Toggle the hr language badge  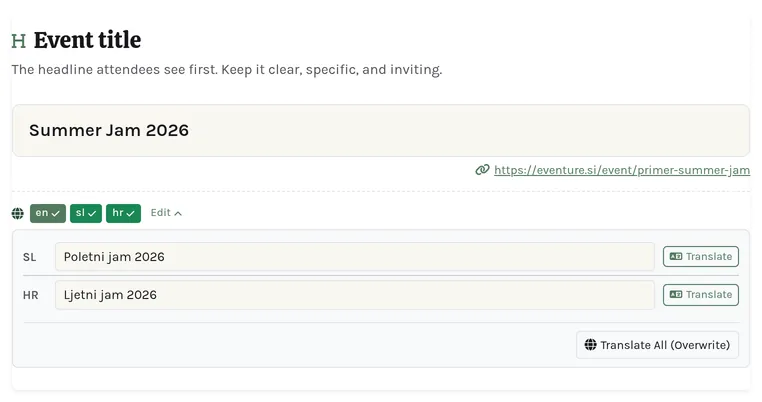pyautogui.click(x=123, y=213)
